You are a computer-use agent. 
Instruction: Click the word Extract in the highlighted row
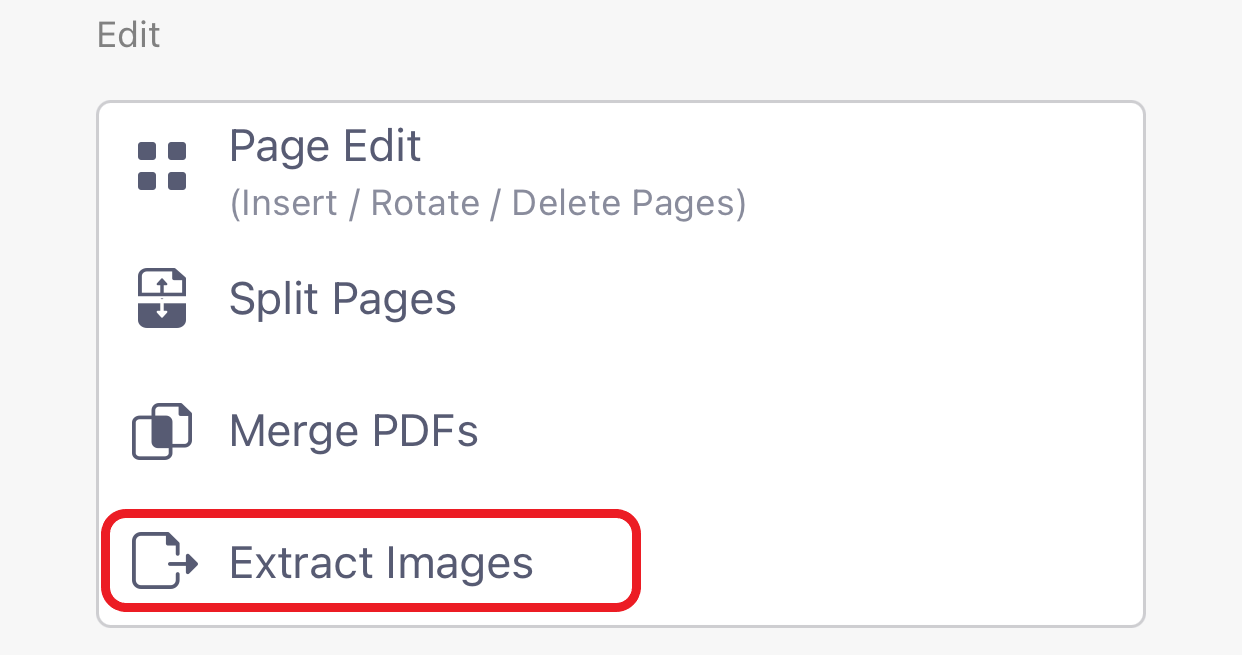302,562
